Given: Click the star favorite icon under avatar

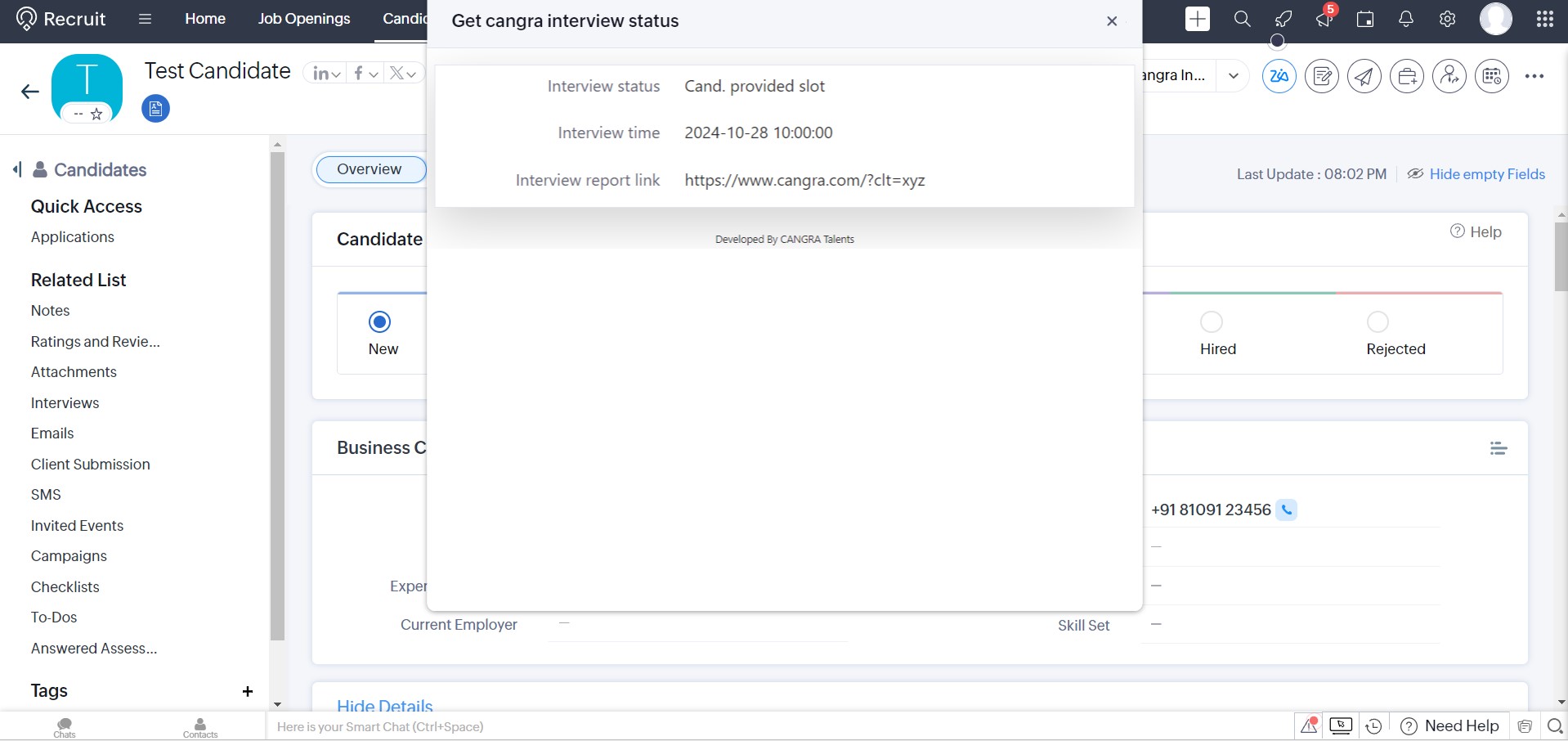Looking at the screenshot, I should point(96,114).
